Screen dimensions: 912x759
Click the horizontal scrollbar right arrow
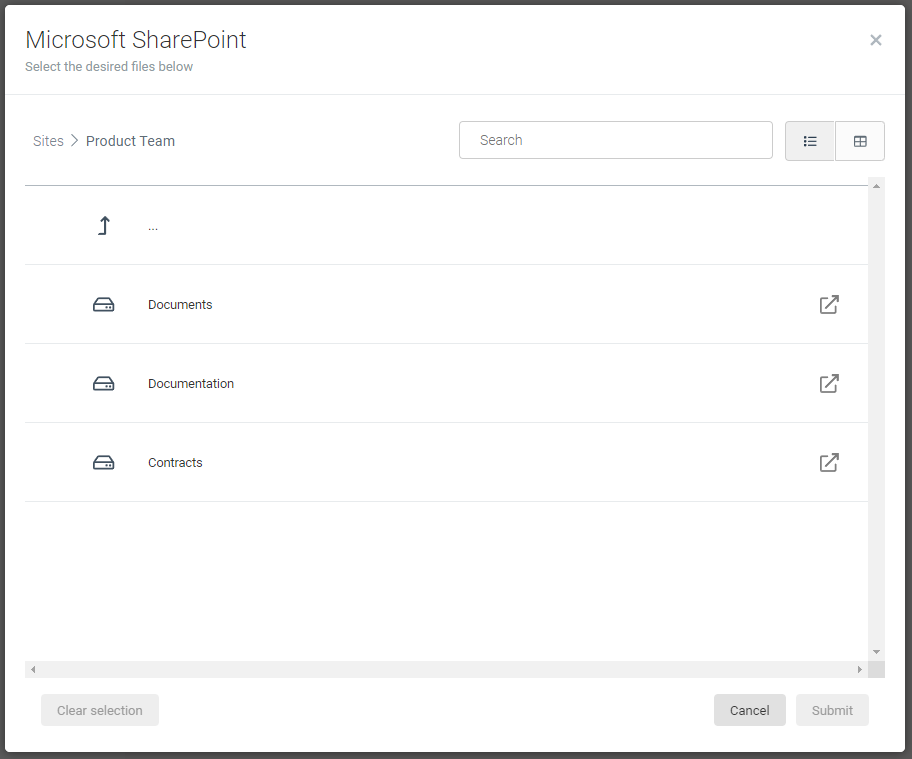tap(860, 668)
